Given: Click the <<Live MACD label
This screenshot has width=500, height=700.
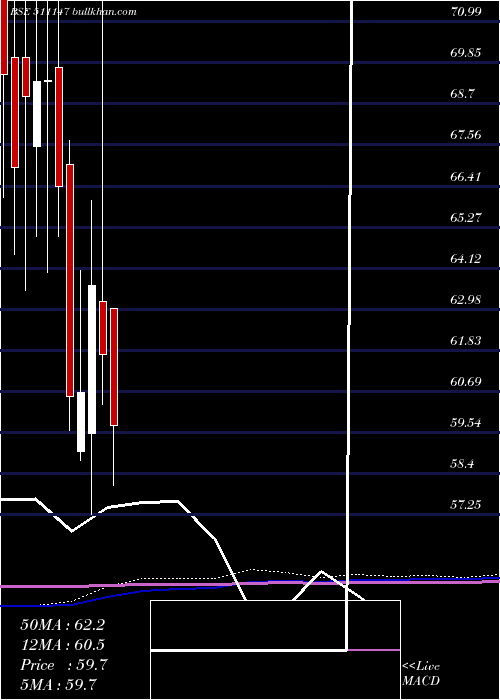Looking at the screenshot, I should [421, 673].
